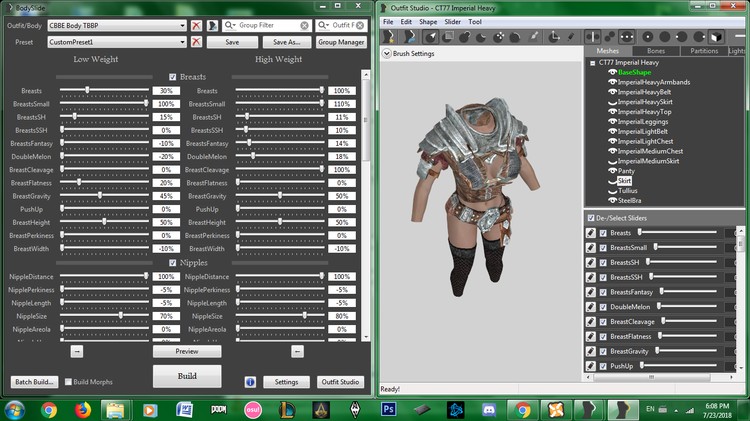Toggle the X-mirror brush icon

point(593,37)
